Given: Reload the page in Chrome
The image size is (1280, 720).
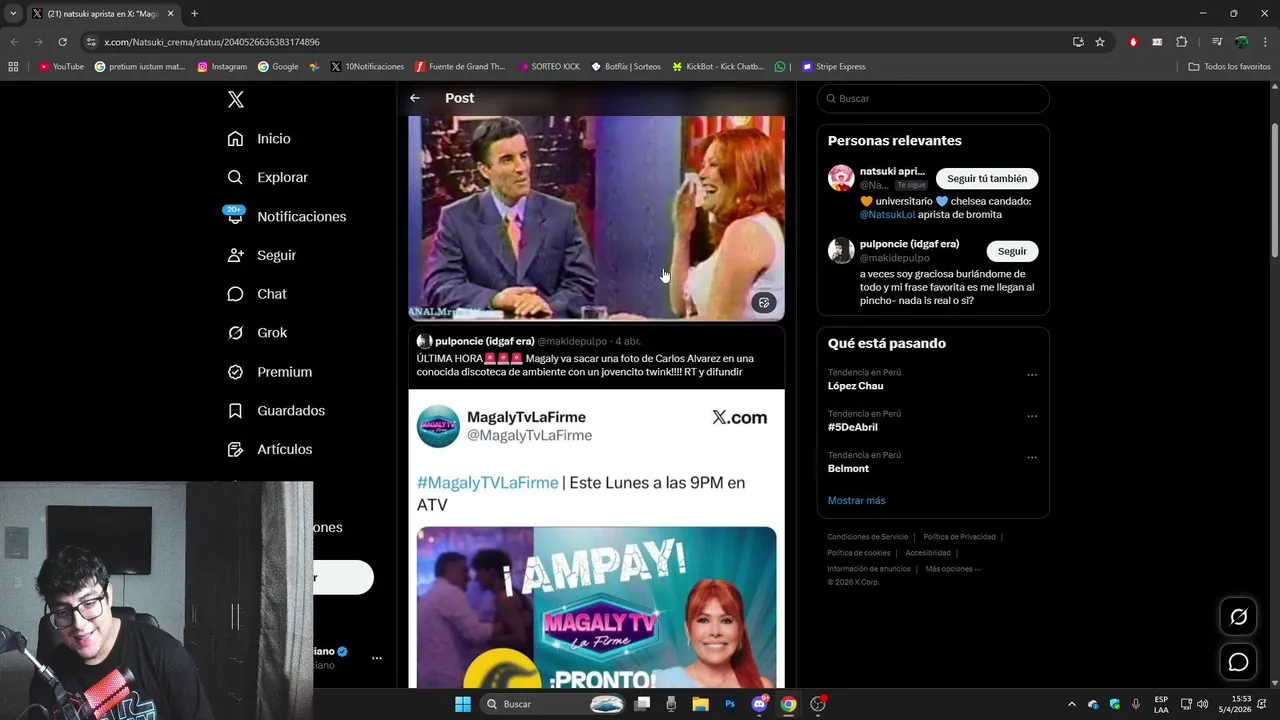Looking at the screenshot, I should tap(62, 42).
